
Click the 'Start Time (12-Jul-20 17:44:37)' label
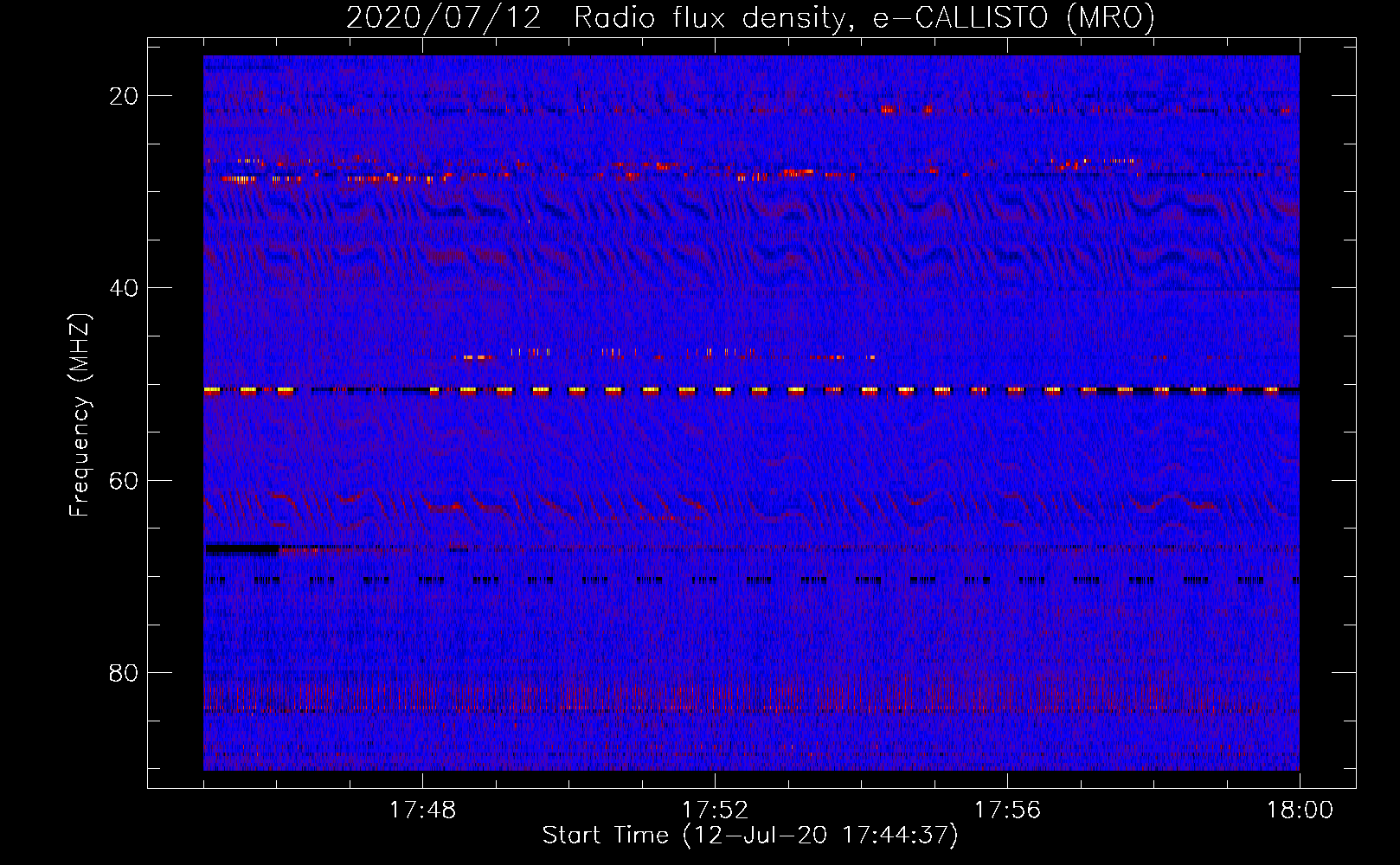tap(750, 836)
